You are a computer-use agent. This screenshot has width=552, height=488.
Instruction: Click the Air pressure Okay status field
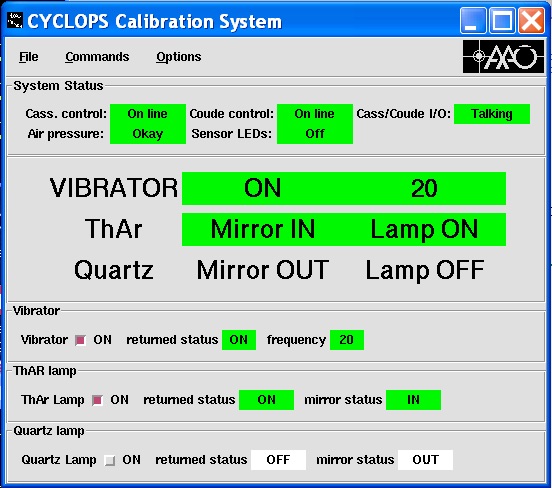tap(148, 134)
